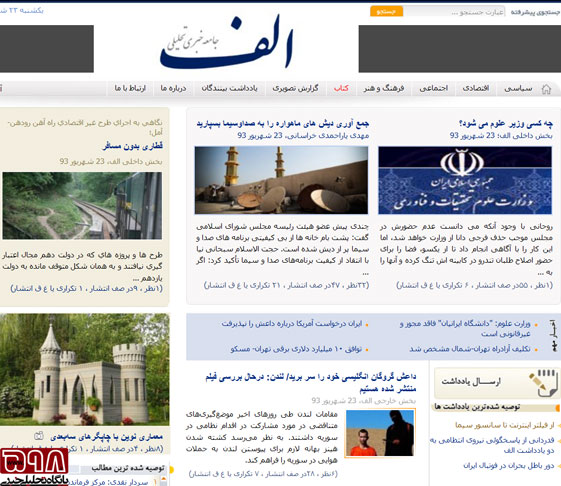Image resolution: width=561 pixels, height=486 pixels.
Task: Open جستجوی پیشرفته advanced search link
Action: [x=535, y=12]
